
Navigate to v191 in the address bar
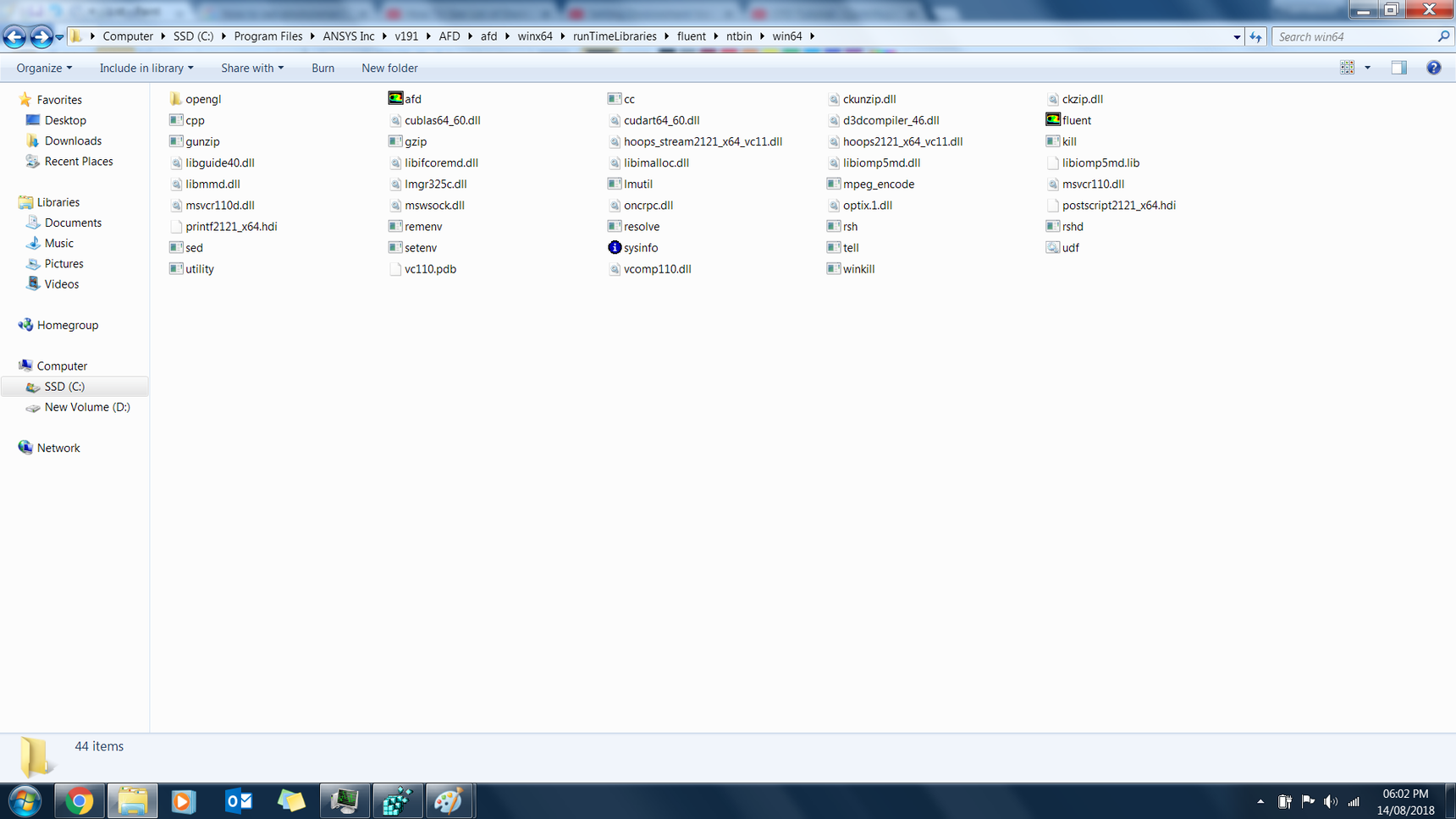(x=406, y=36)
